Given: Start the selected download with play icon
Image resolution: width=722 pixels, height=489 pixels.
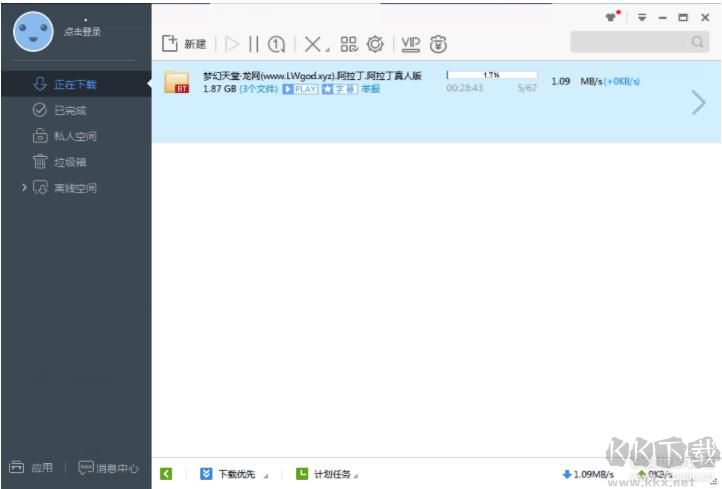Looking at the screenshot, I should click(232, 44).
